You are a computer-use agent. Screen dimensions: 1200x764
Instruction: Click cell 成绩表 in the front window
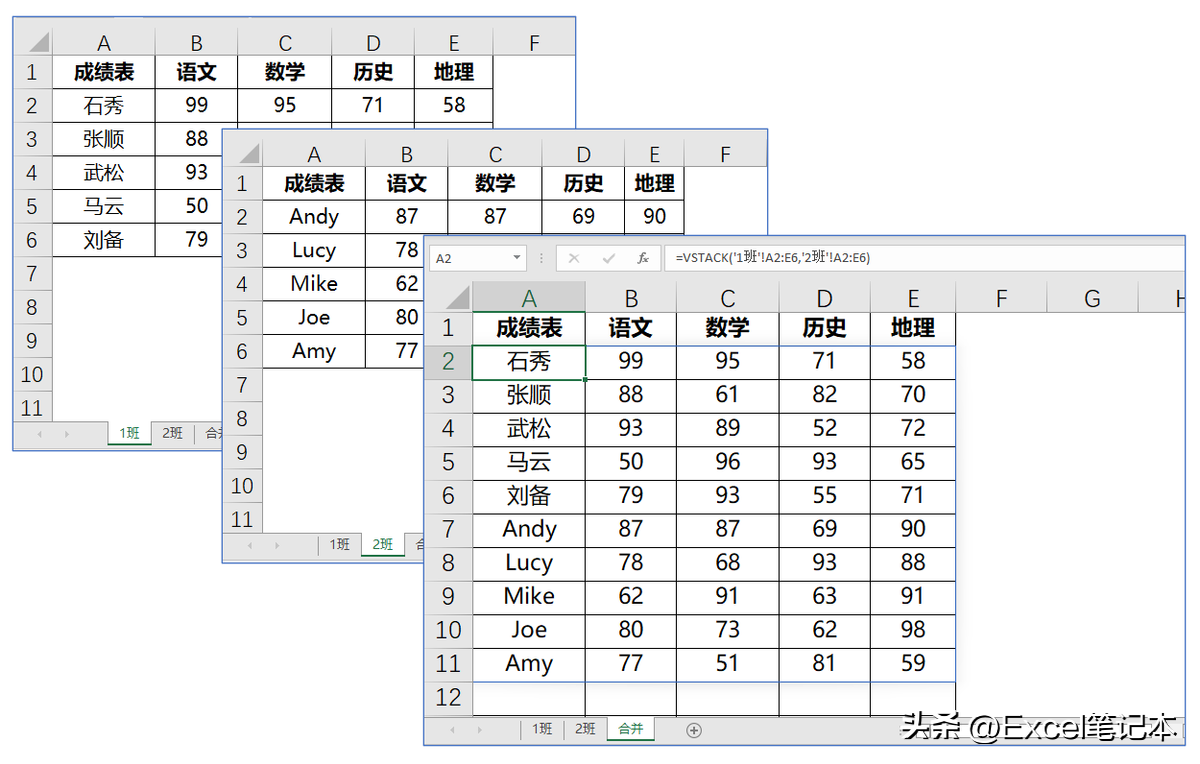point(529,328)
